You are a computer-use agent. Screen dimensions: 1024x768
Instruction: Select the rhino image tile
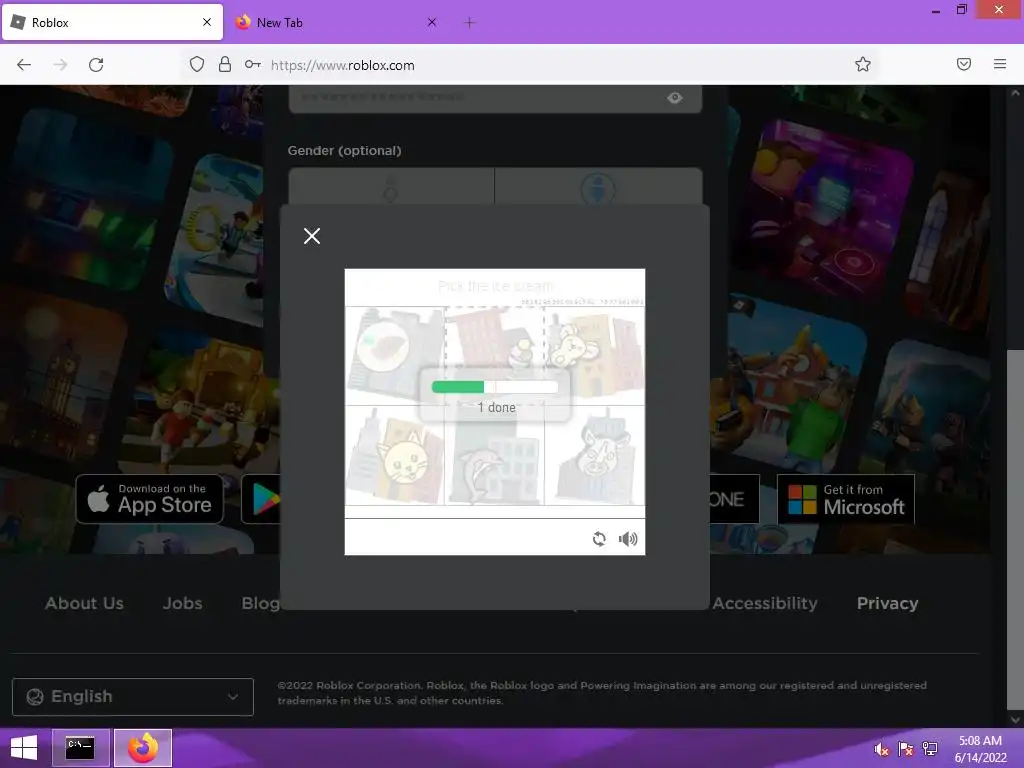[594, 455]
